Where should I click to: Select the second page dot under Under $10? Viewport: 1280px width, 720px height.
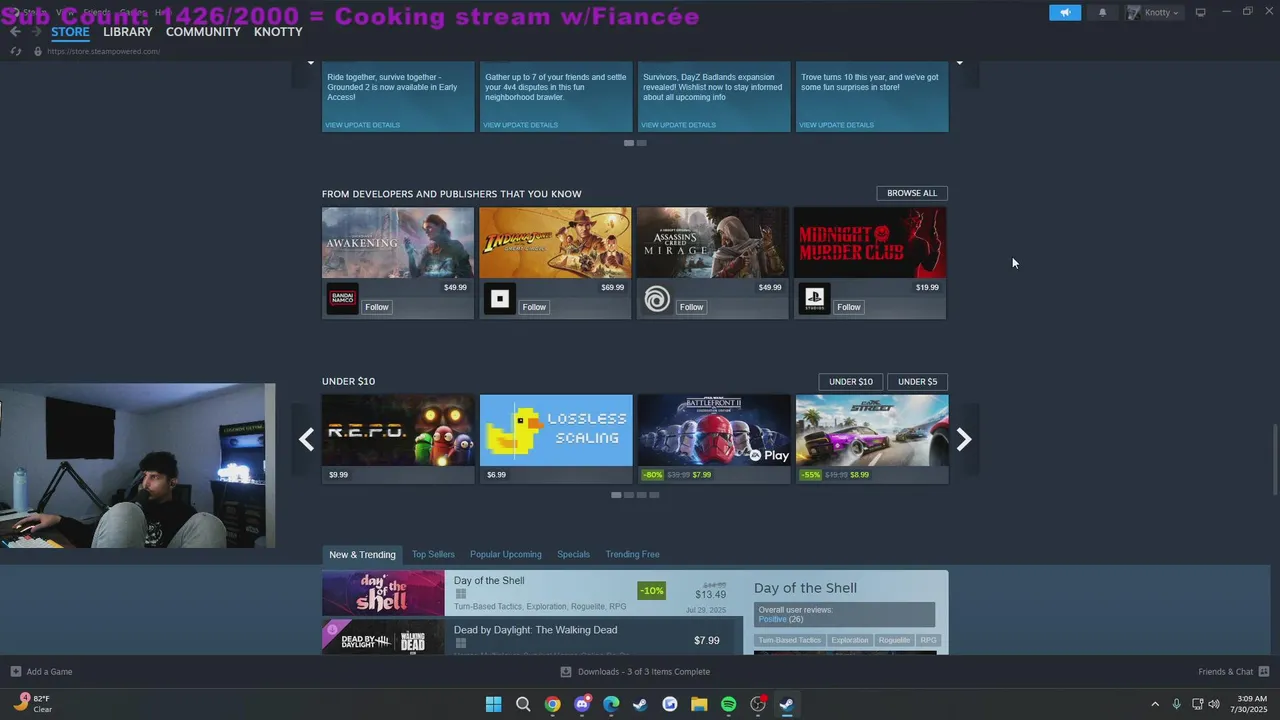tap(628, 495)
